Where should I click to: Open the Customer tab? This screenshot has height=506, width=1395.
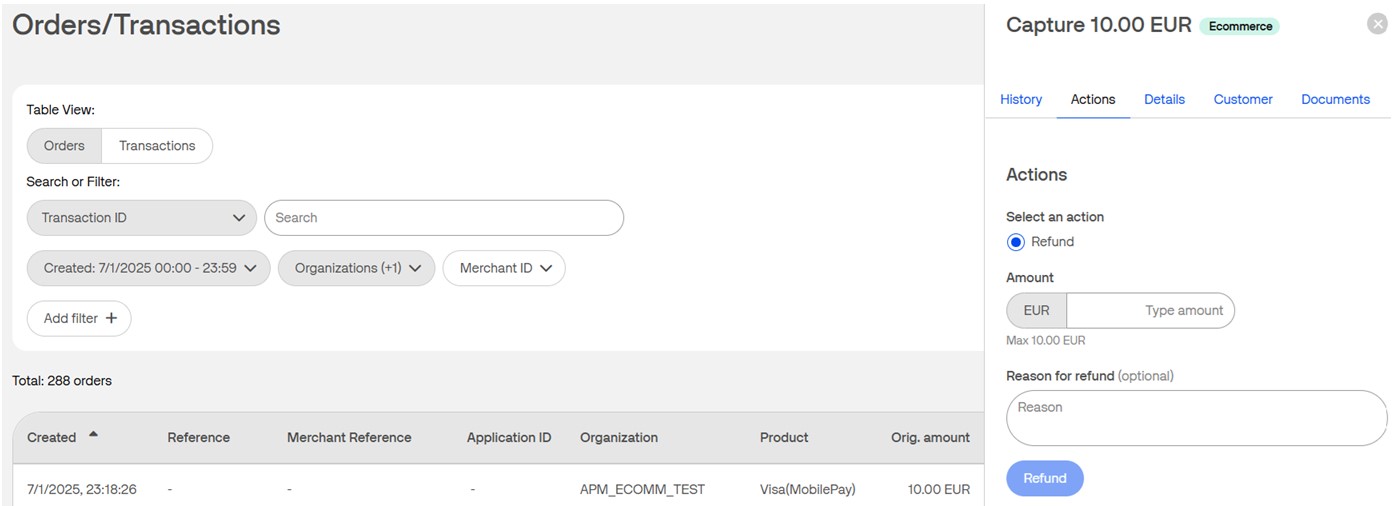click(x=1243, y=99)
